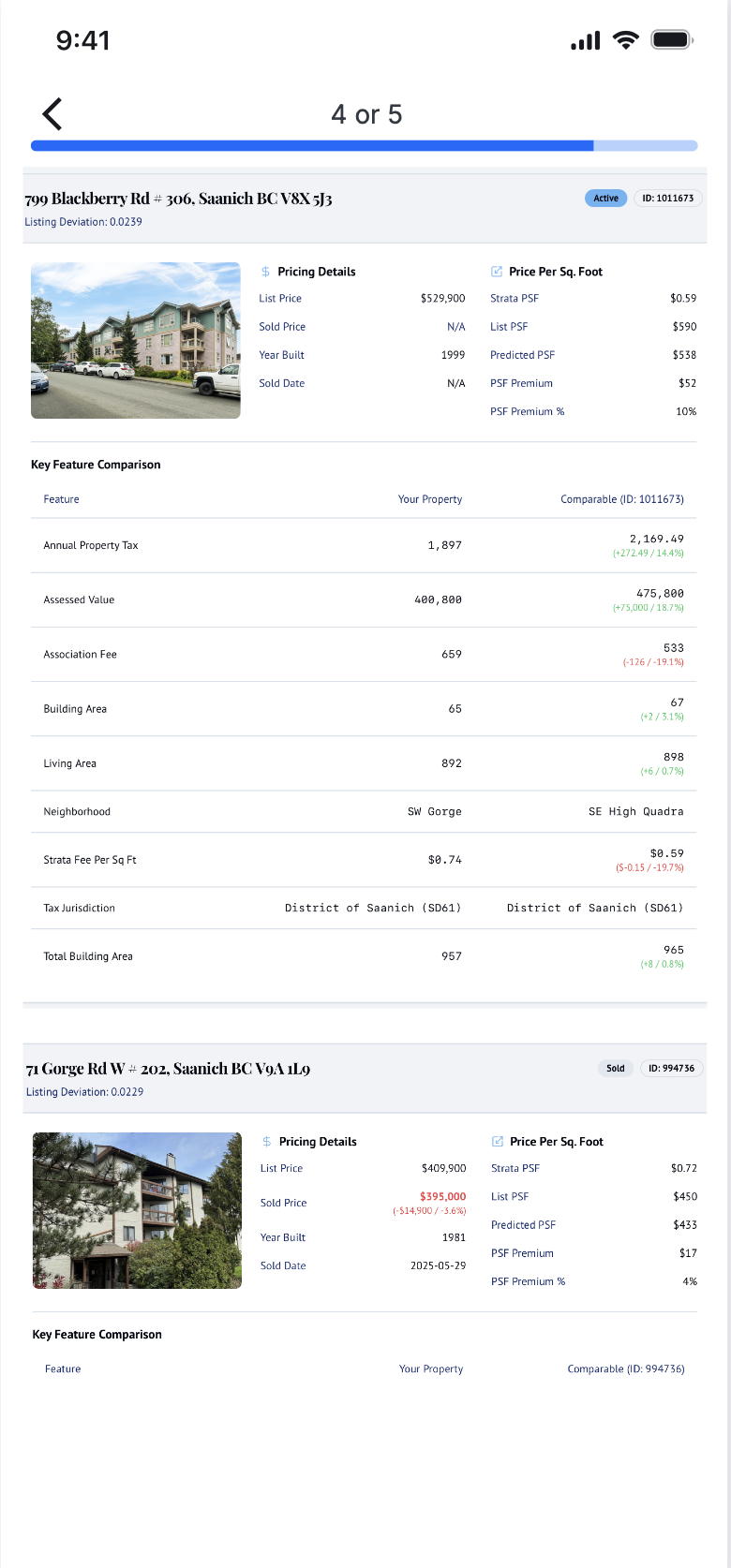This screenshot has width=731, height=1568.
Task: Click the dollar icon in 71 Gorge Rd Pricing Details
Action: (267, 1142)
